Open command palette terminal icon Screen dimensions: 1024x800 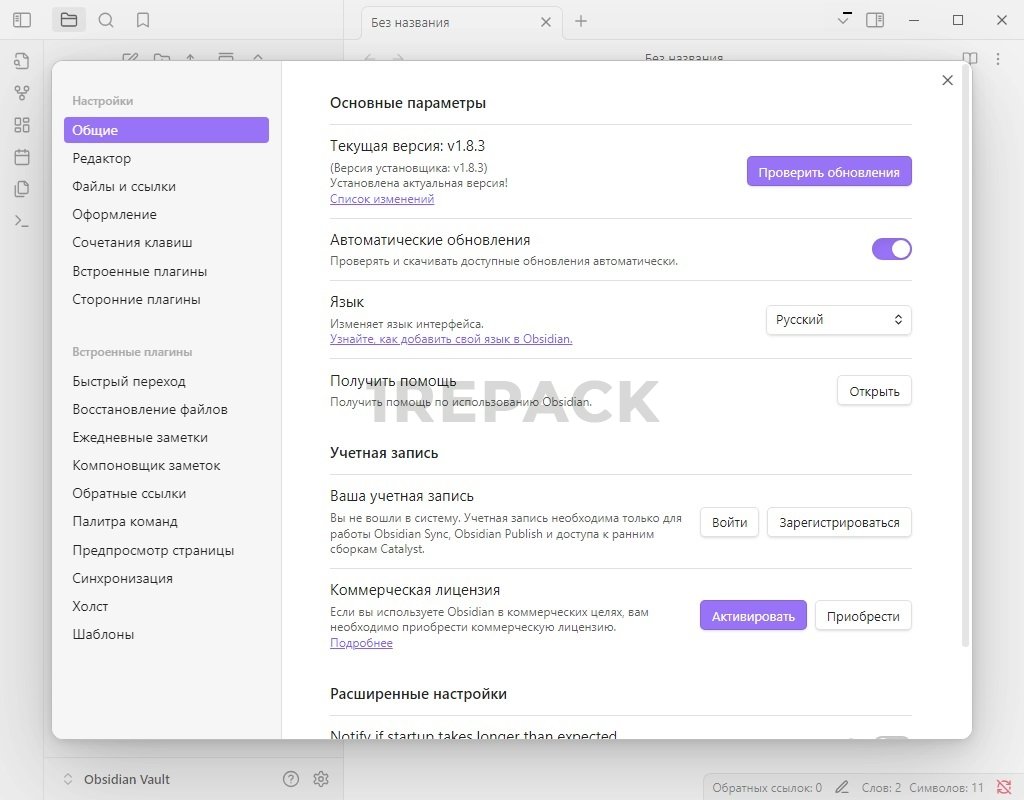coord(22,221)
